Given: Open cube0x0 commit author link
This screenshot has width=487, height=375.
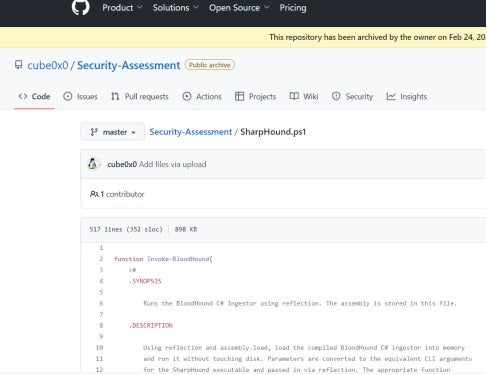Looking at the screenshot, I should pos(122,164).
